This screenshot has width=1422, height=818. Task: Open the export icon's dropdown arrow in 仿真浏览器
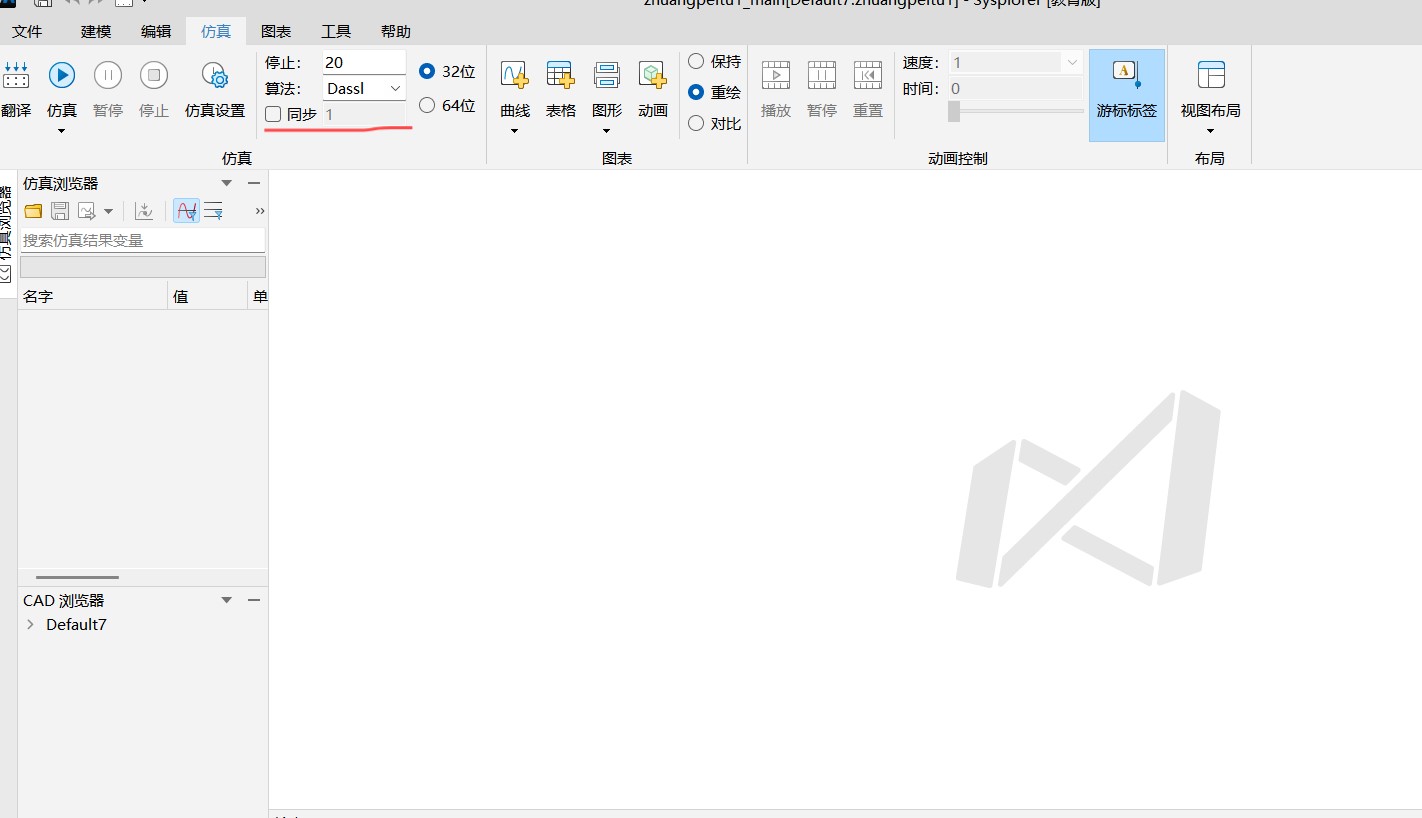pos(108,211)
